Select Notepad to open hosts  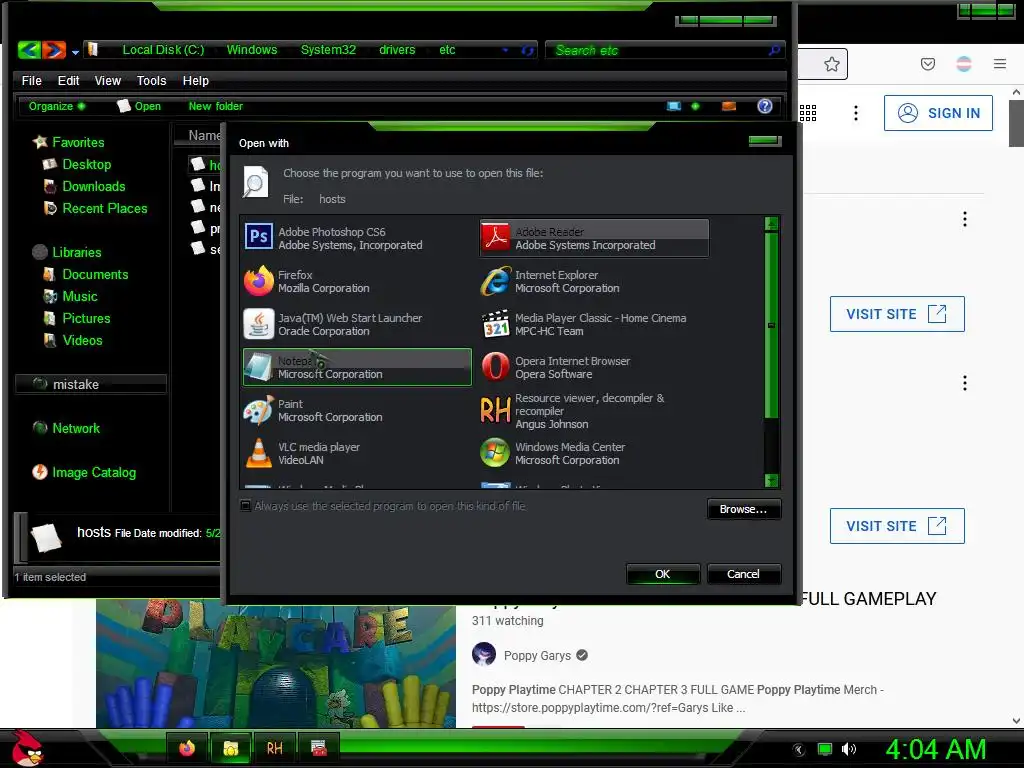[357, 367]
